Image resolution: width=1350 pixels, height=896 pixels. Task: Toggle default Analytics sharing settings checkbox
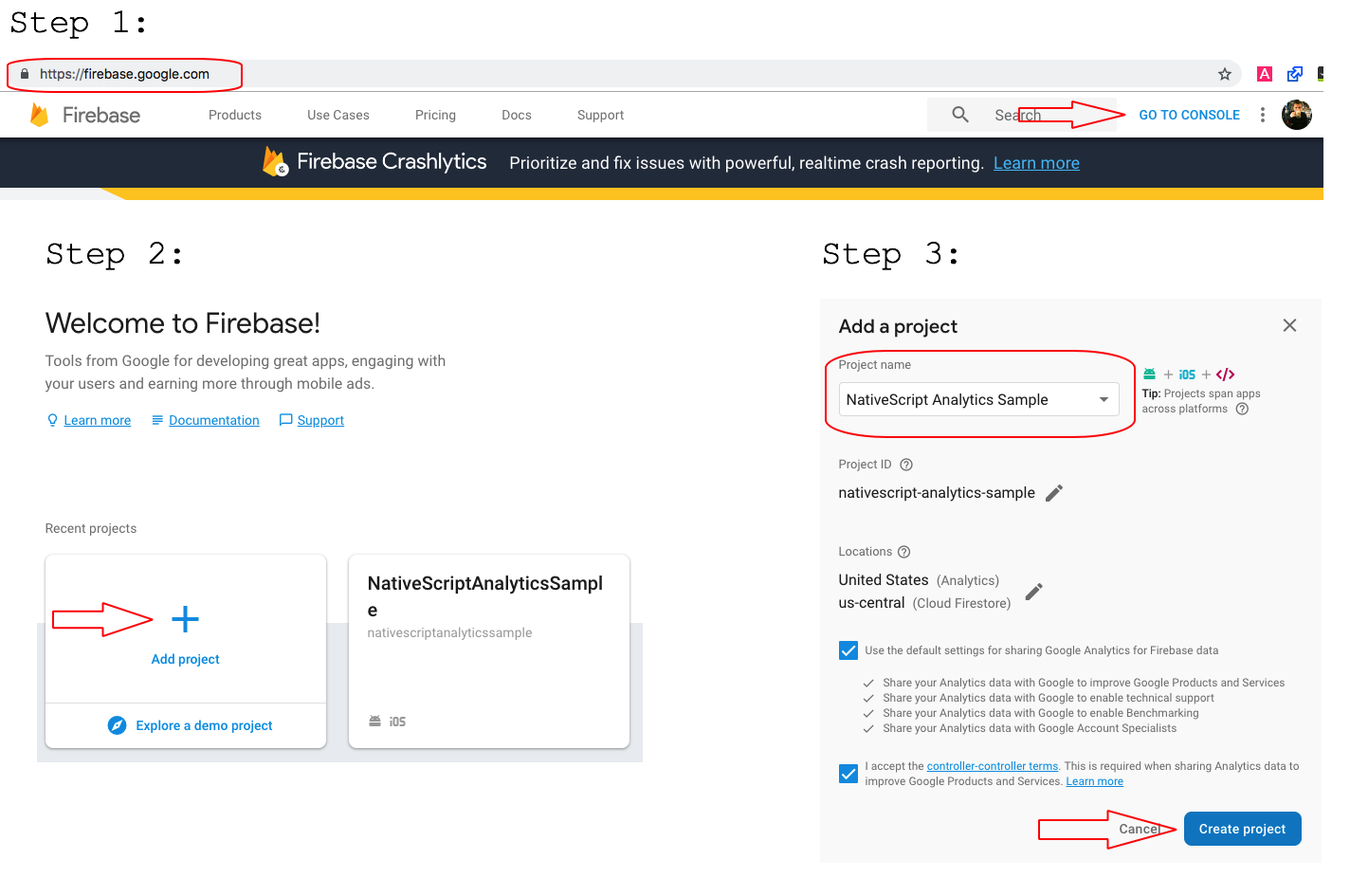point(848,650)
